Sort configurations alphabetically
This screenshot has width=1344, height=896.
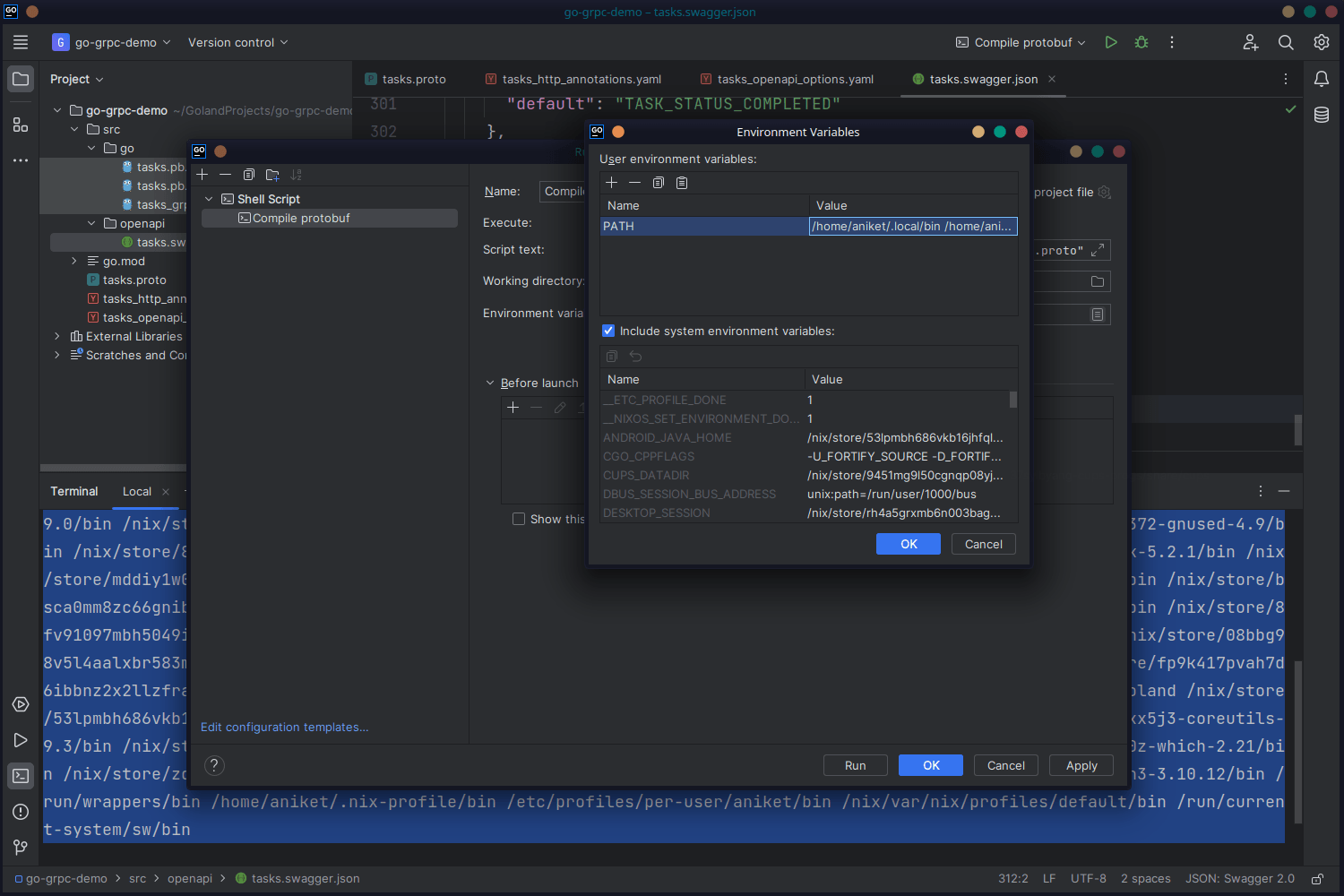296,175
